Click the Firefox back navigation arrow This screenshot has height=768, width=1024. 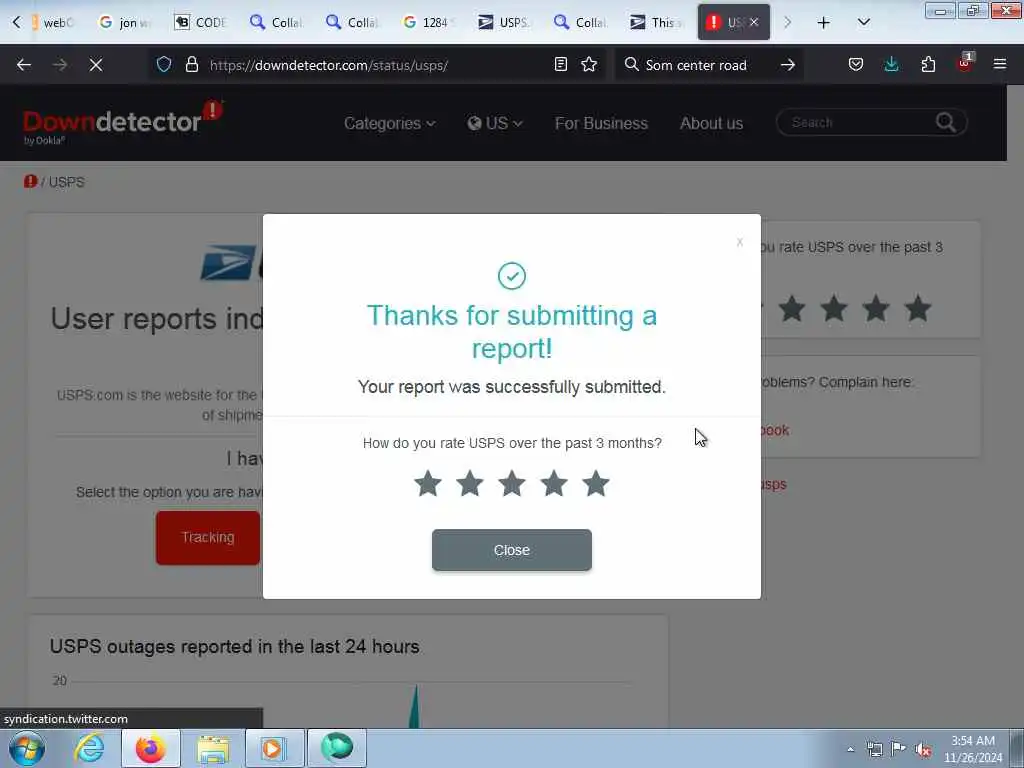click(24, 65)
